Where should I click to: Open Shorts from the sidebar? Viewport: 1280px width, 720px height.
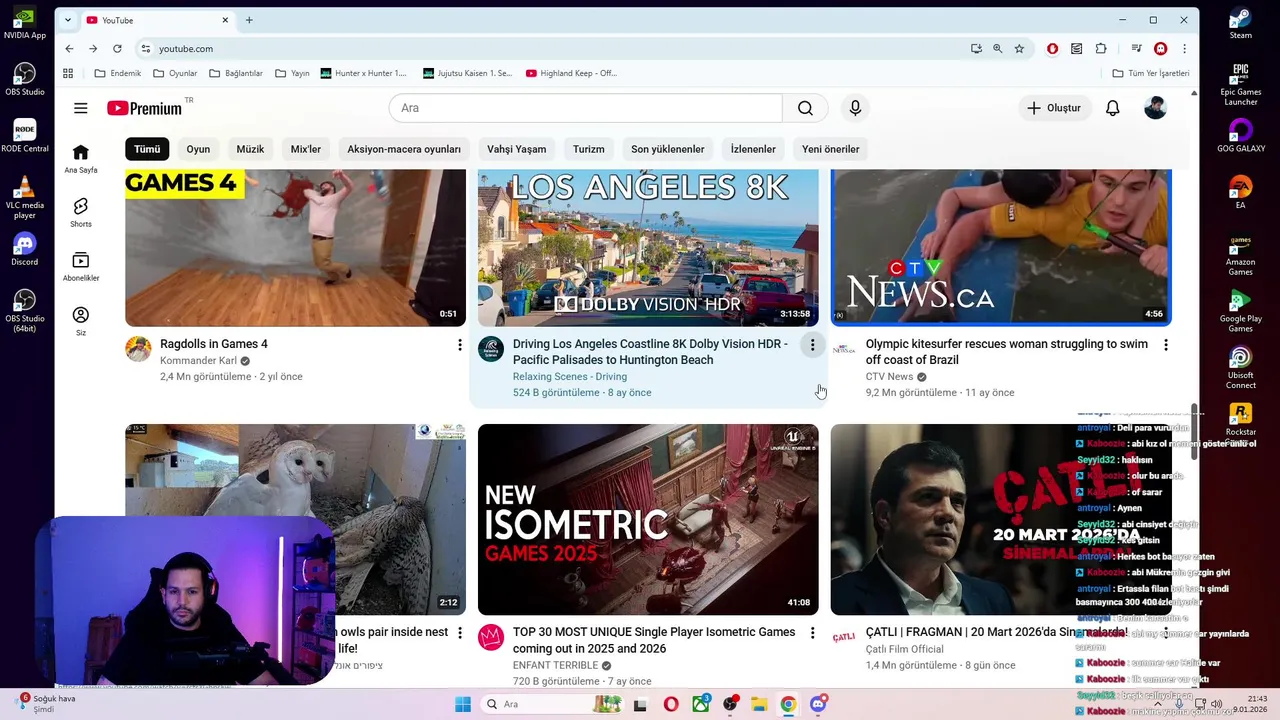click(x=81, y=212)
